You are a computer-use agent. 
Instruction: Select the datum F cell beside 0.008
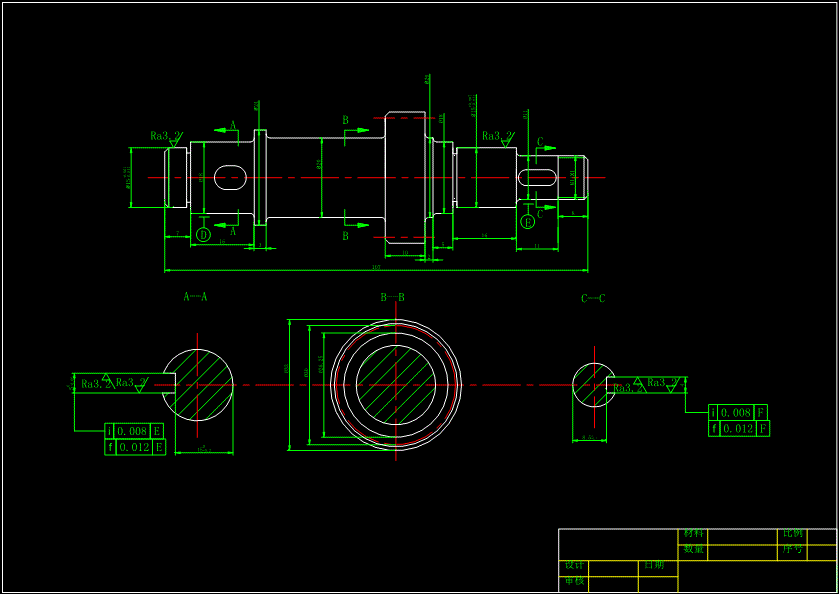[761, 413]
